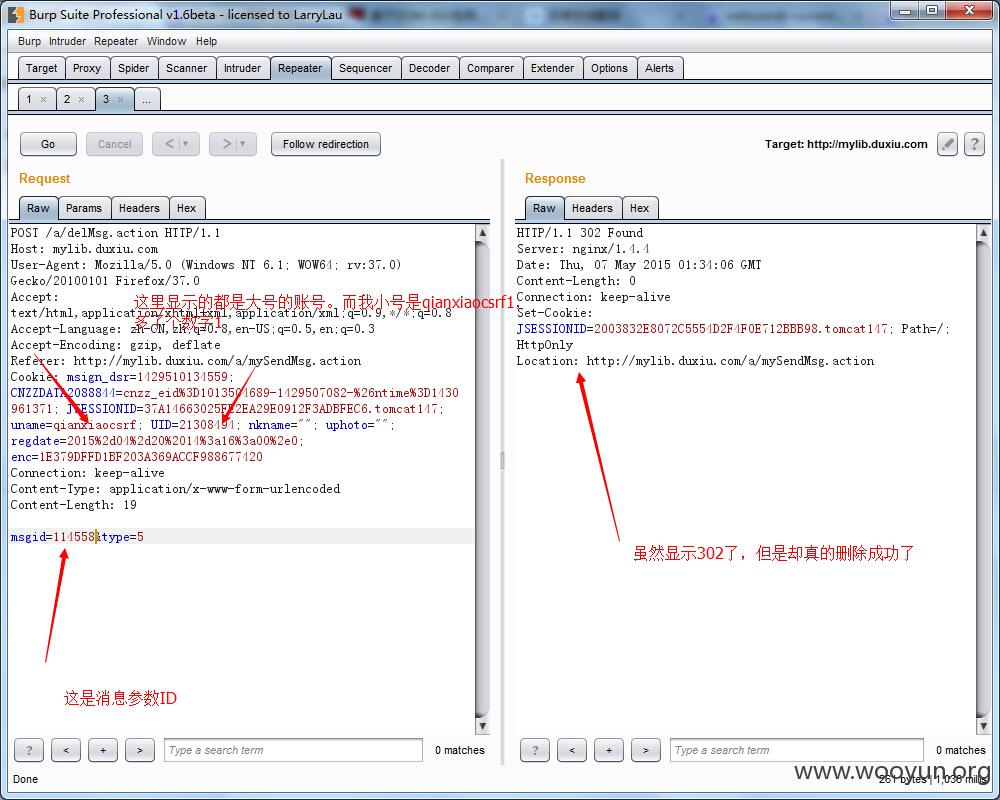The image size is (1000, 800).
Task: Click the Follow redirection button
Action: coord(326,144)
